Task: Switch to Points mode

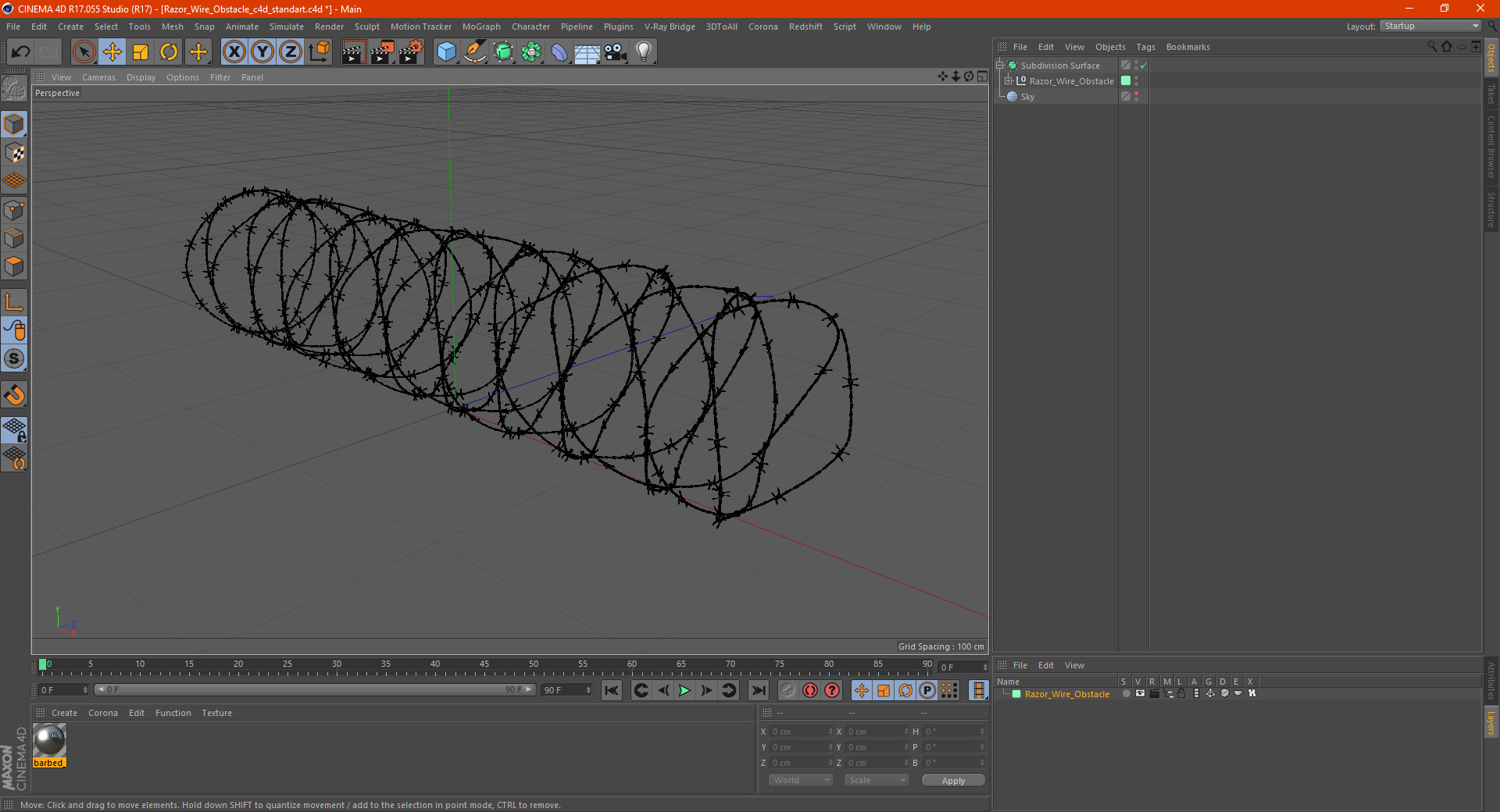Action: click(x=14, y=210)
